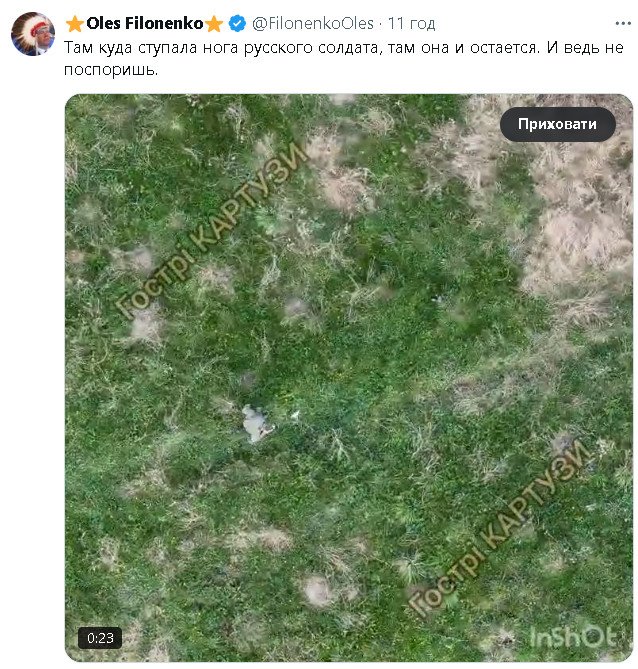Click the white object in the grass
This screenshot has width=638, height=669.
pyautogui.click(x=256, y=423)
